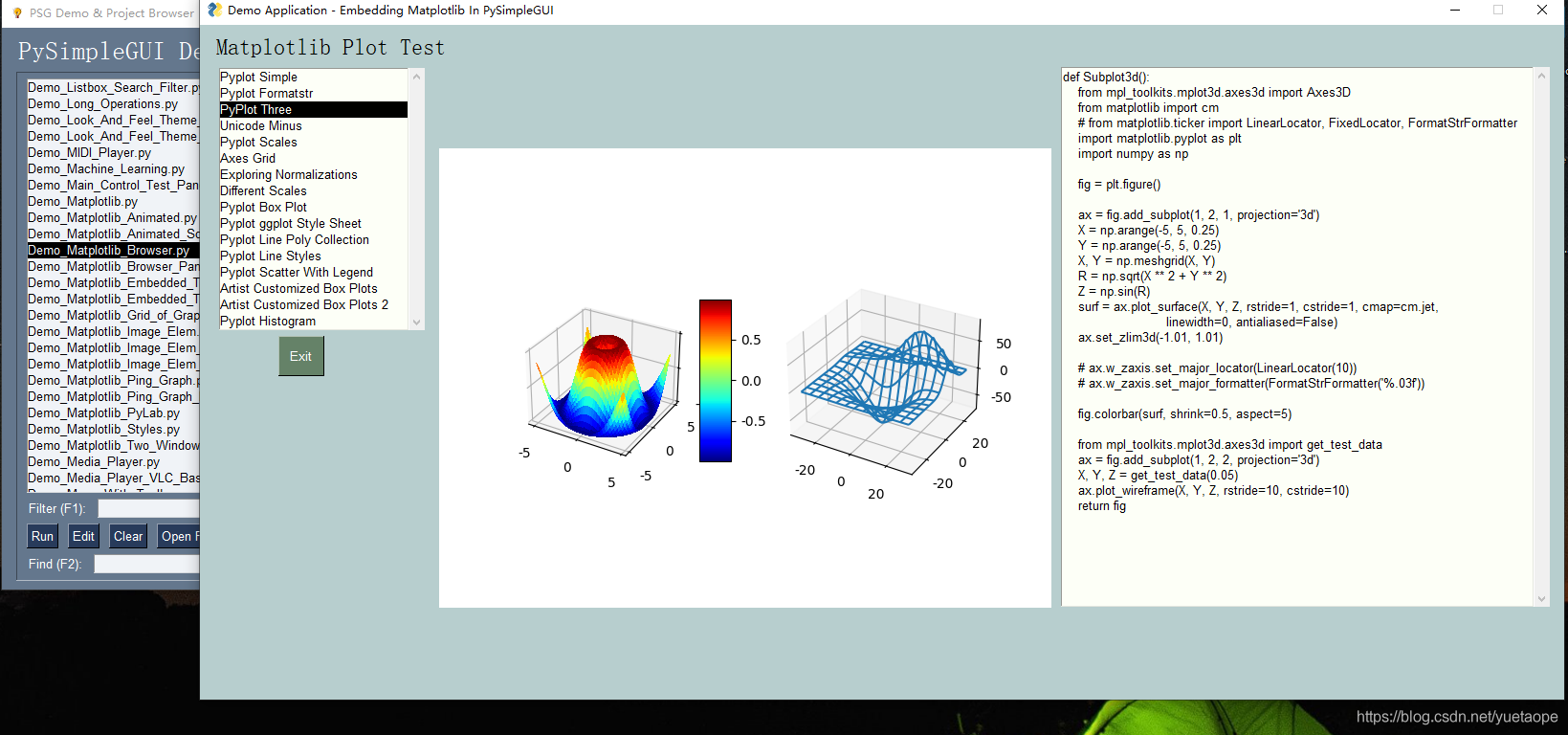Select Demo_Matplotlib_PyLab.py file
Screen dimensions: 1568x735
[114, 412]
